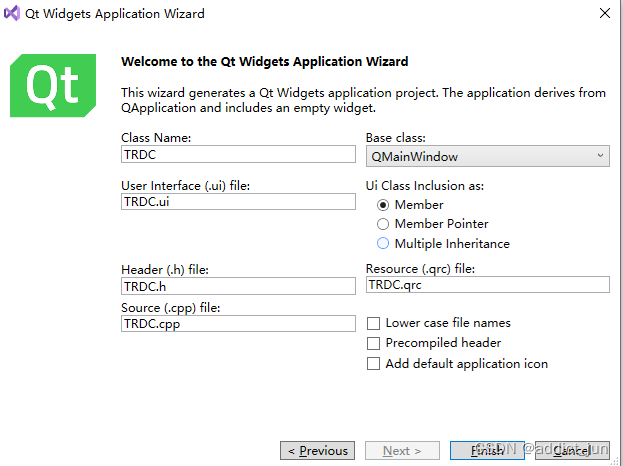Viewport: 623px width, 466px height.
Task: Open the Base class QMainWindow dropdown
Action: click(488, 156)
